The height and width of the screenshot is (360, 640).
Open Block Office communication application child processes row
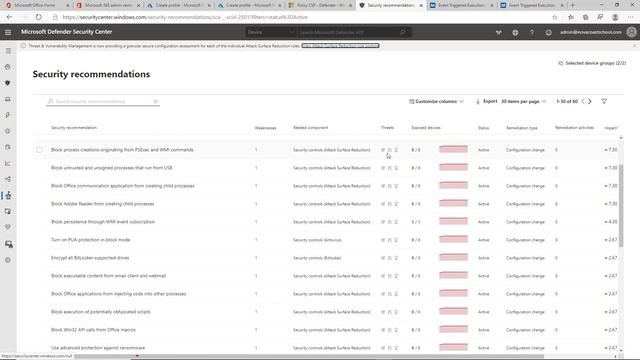122,186
